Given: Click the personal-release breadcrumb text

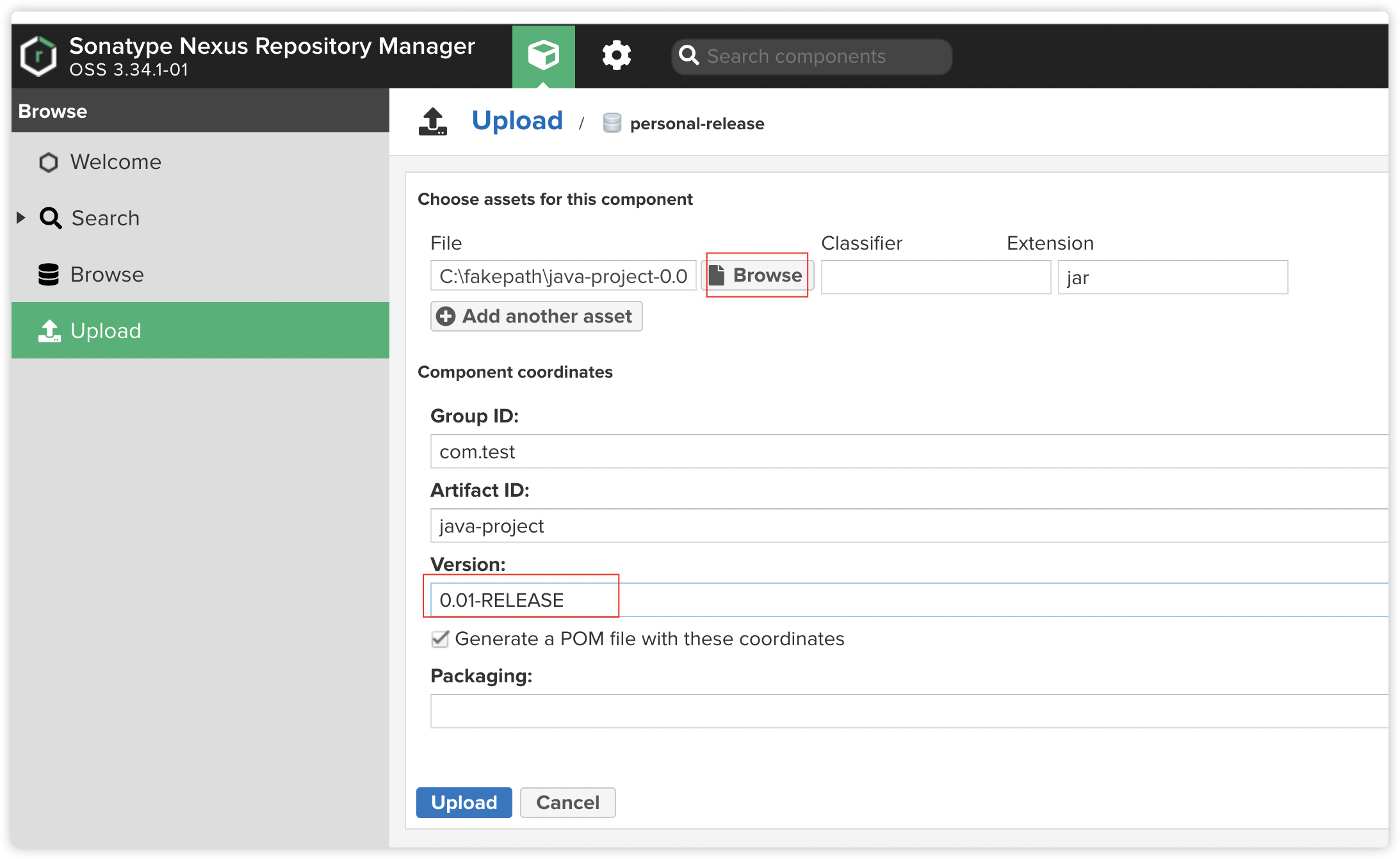Looking at the screenshot, I should (x=697, y=124).
